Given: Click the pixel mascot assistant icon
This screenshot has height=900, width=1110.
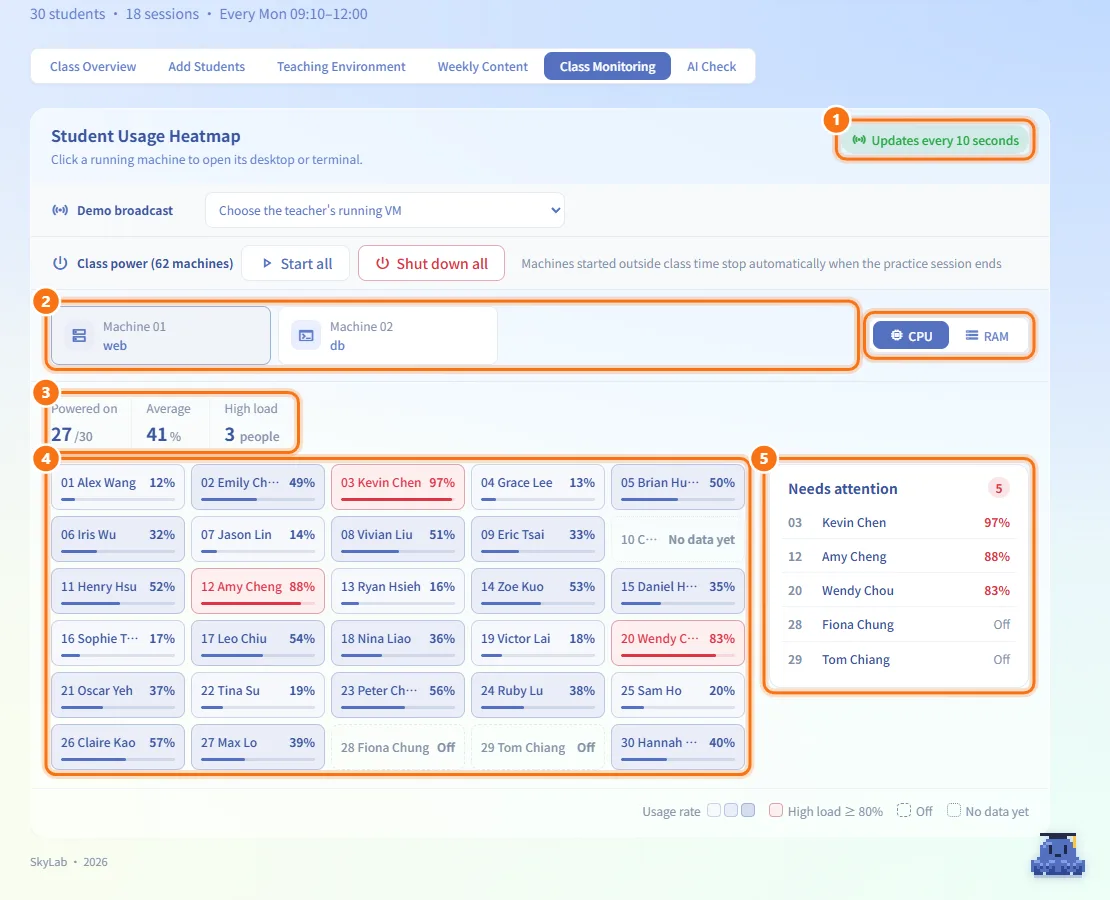Looking at the screenshot, I should pos(1058,855).
